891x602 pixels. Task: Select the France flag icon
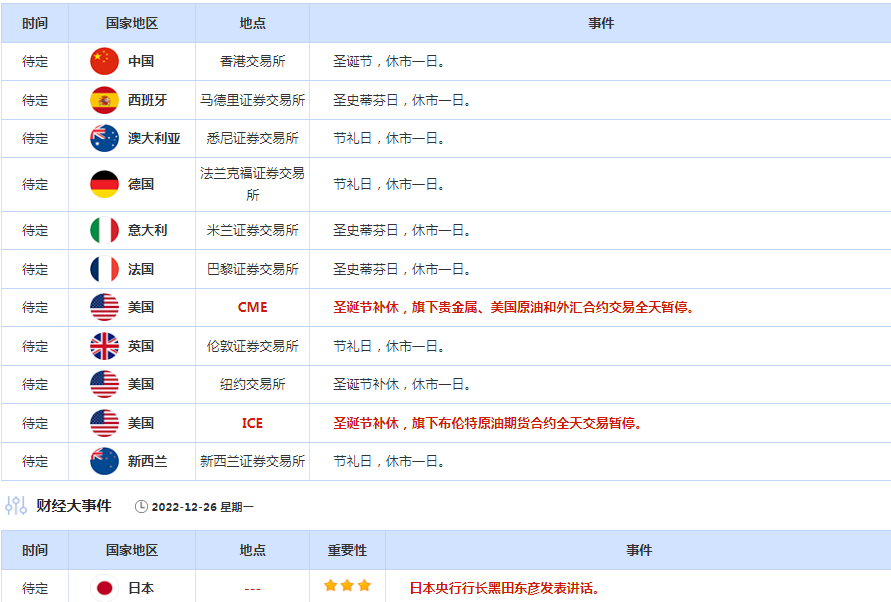coord(104,269)
